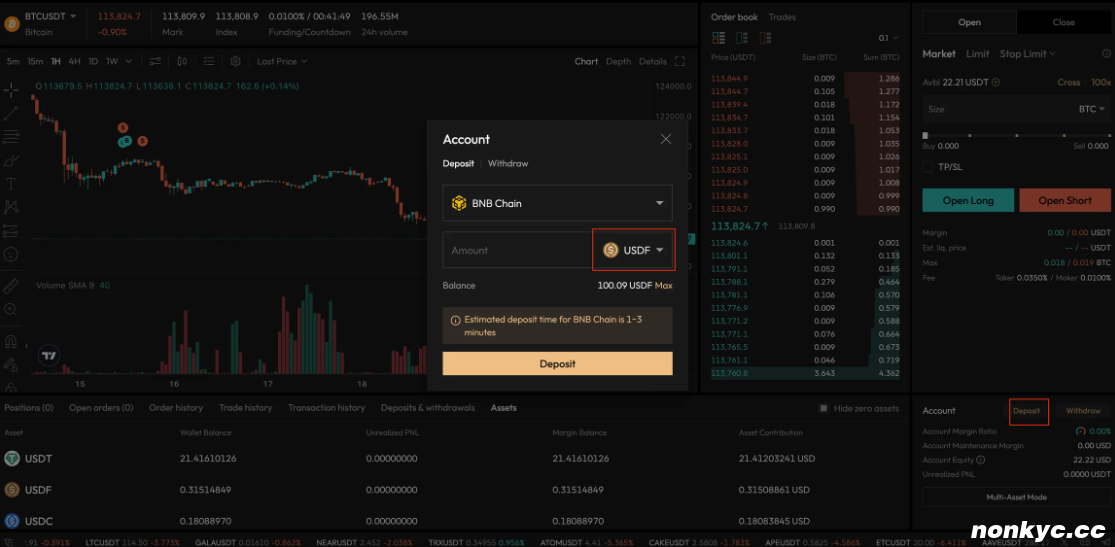Switch to the Trades tab

click(782, 17)
